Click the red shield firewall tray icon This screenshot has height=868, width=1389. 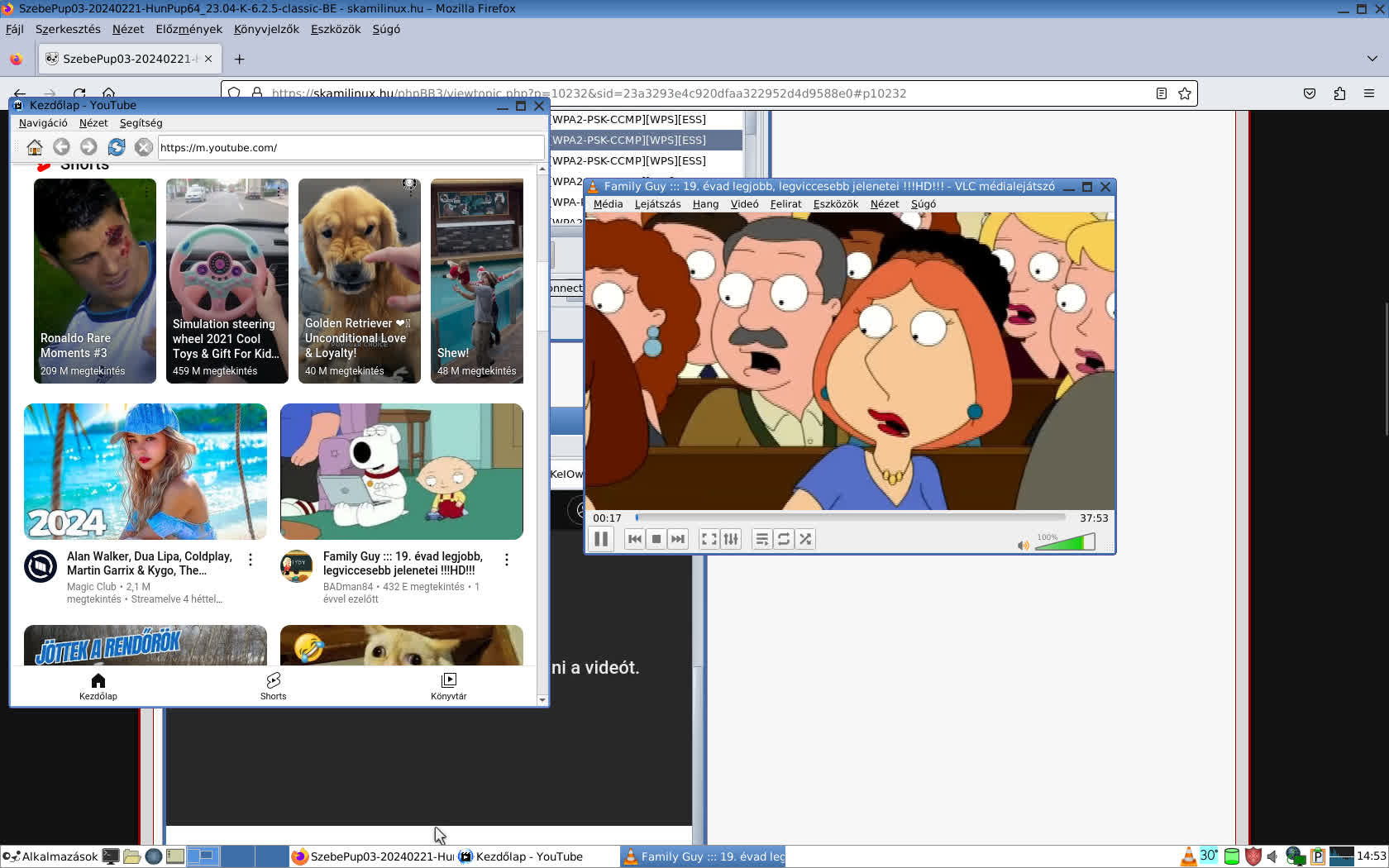point(1253,856)
